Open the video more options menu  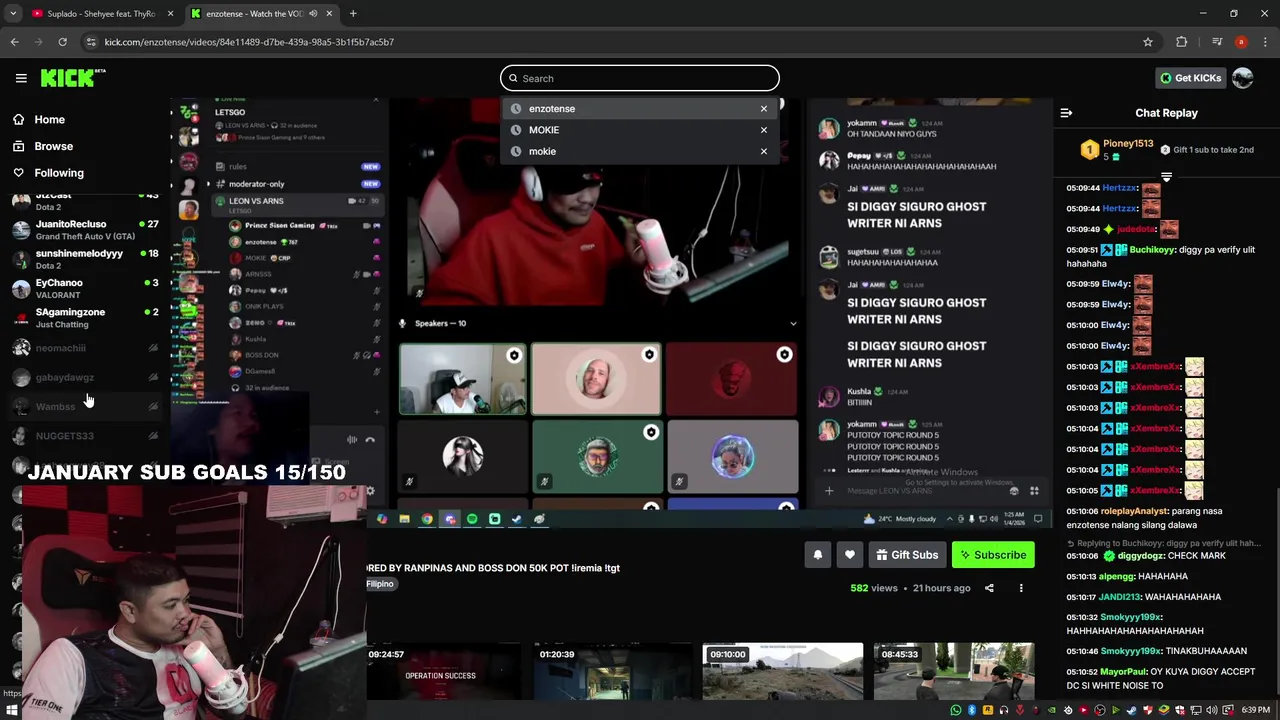tap(1021, 588)
